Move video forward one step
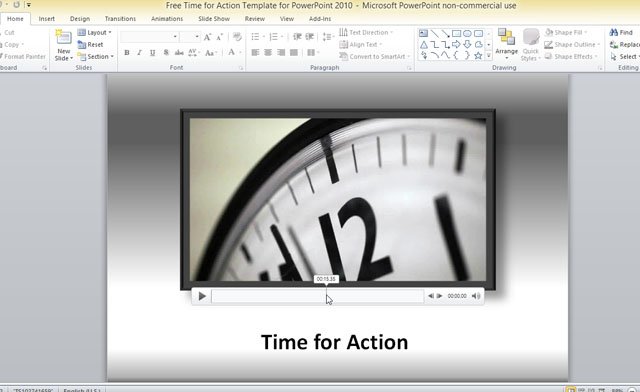Image resolution: width=640 pixels, height=392 pixels. click(x=439, y=296)
